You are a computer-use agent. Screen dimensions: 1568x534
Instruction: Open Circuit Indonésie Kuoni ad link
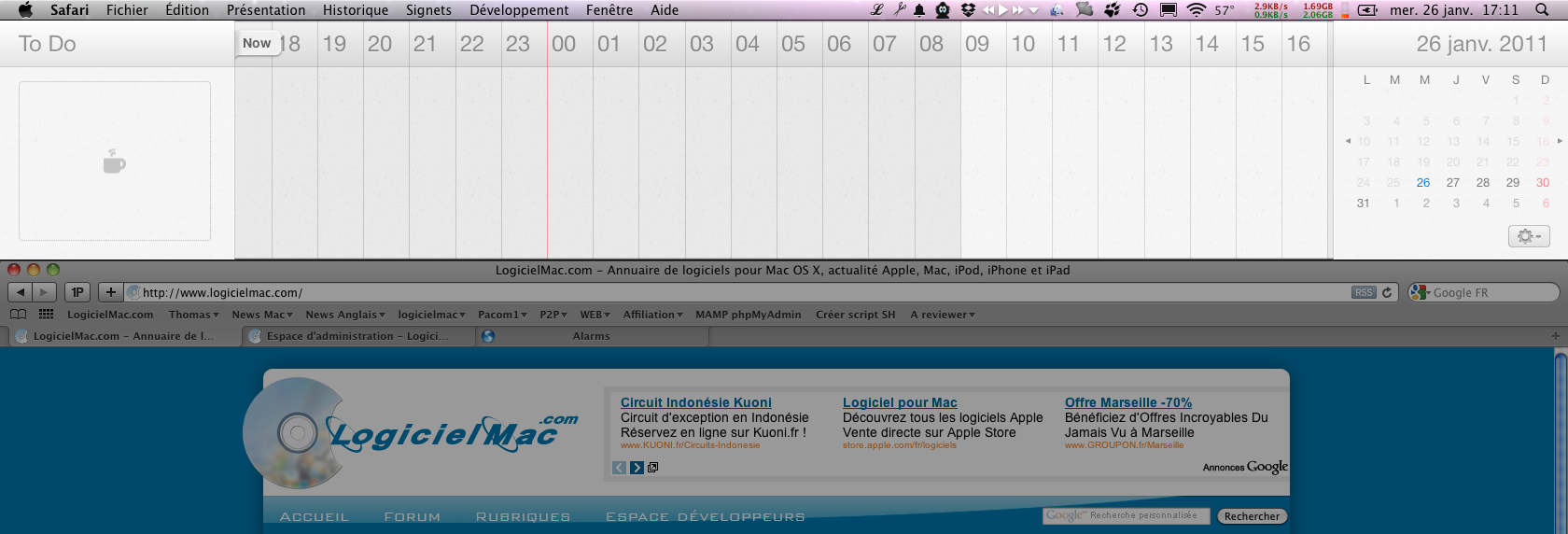[696, 402]
